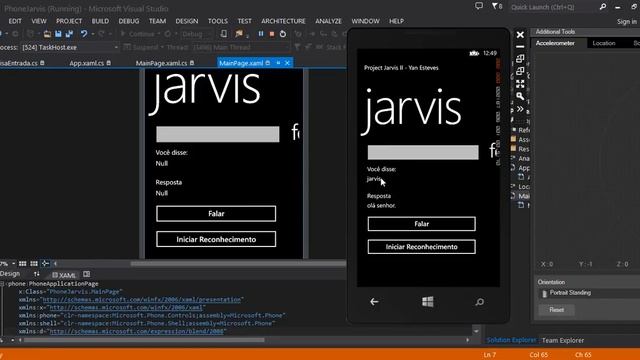The image size is (640, 360).
Task: Select the Design pane tab
Action: coord(10,274)
